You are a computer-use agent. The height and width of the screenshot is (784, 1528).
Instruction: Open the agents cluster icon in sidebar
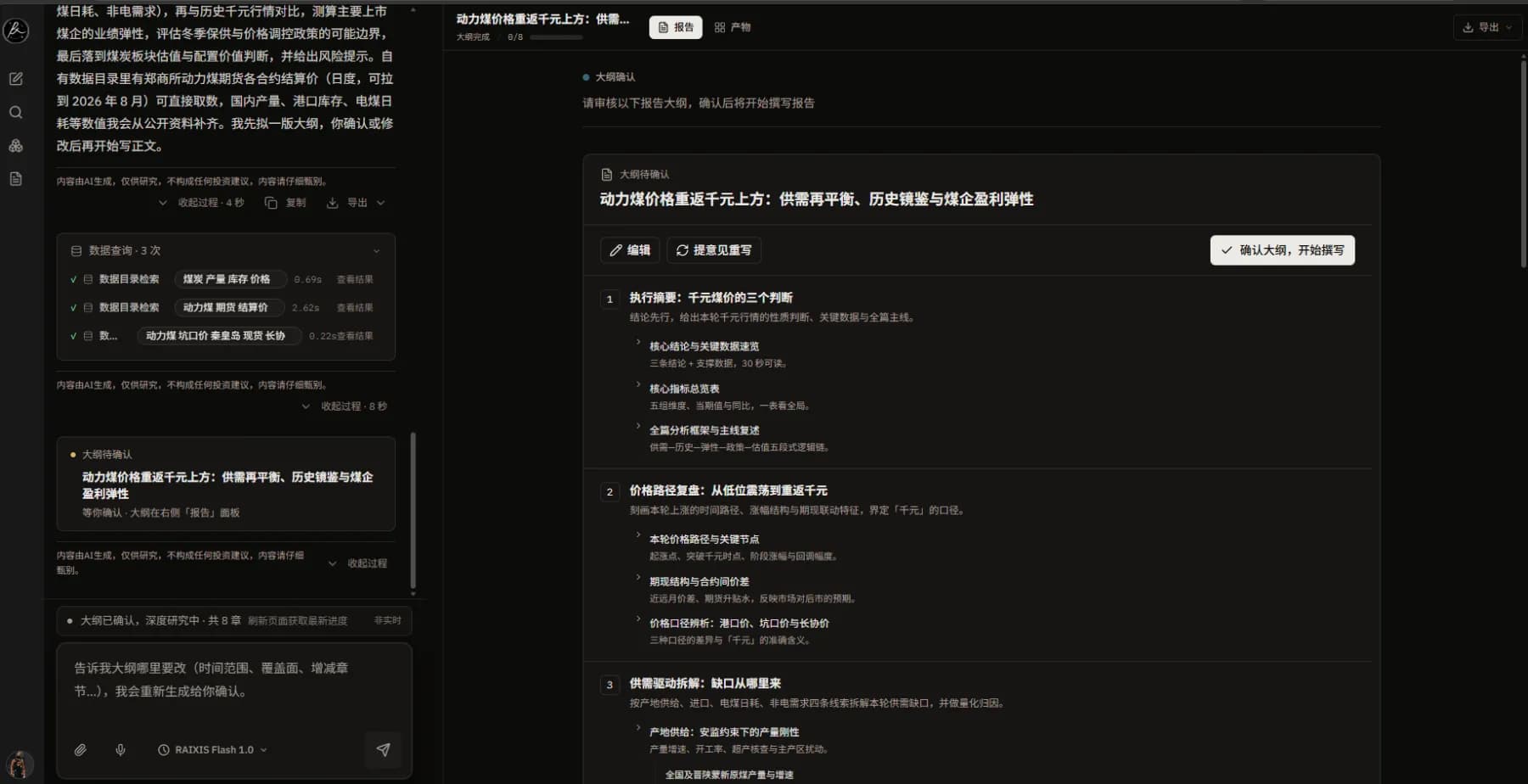click(x=15, y=146)
